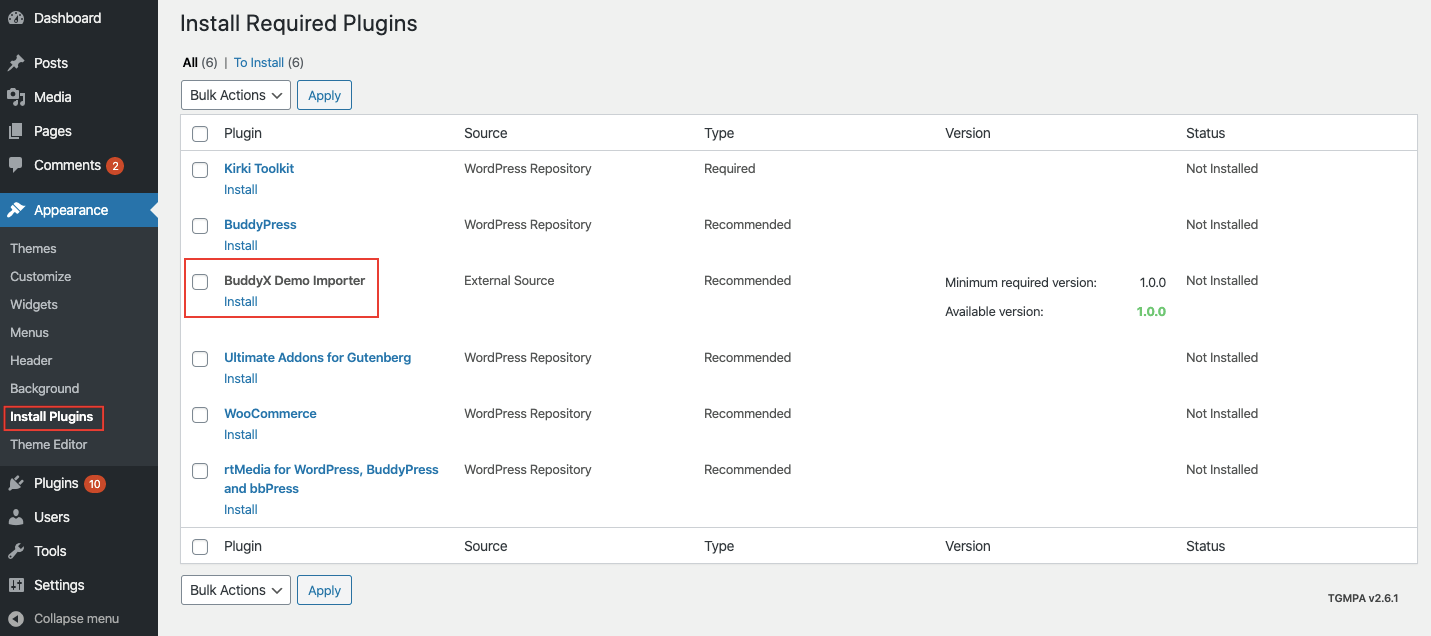
Task: Tick the BuddyX Demo Importer checkbox
Action: click(x=200, y=282)
